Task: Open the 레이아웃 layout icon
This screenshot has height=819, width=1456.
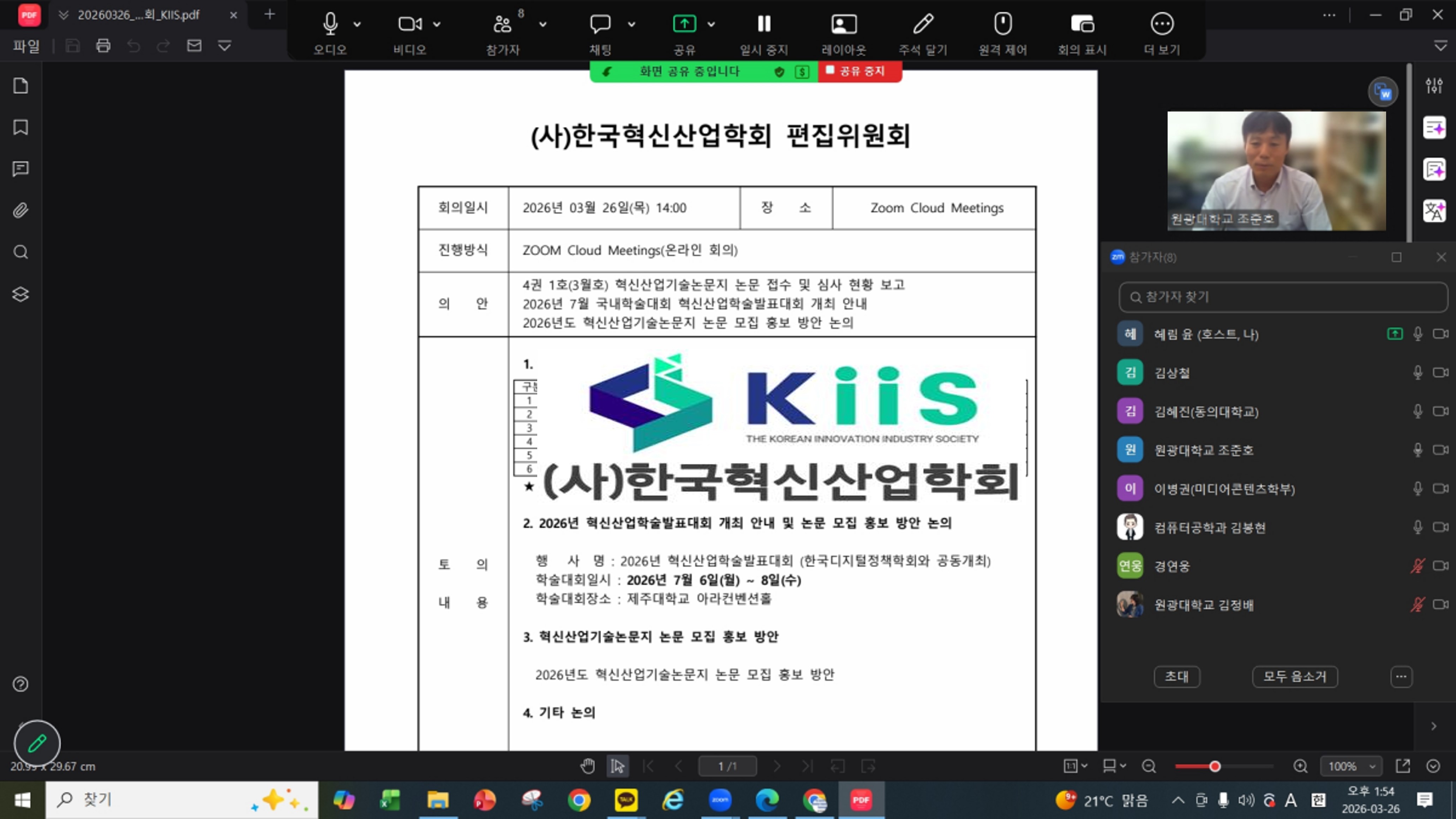Action: coord(844,24)
